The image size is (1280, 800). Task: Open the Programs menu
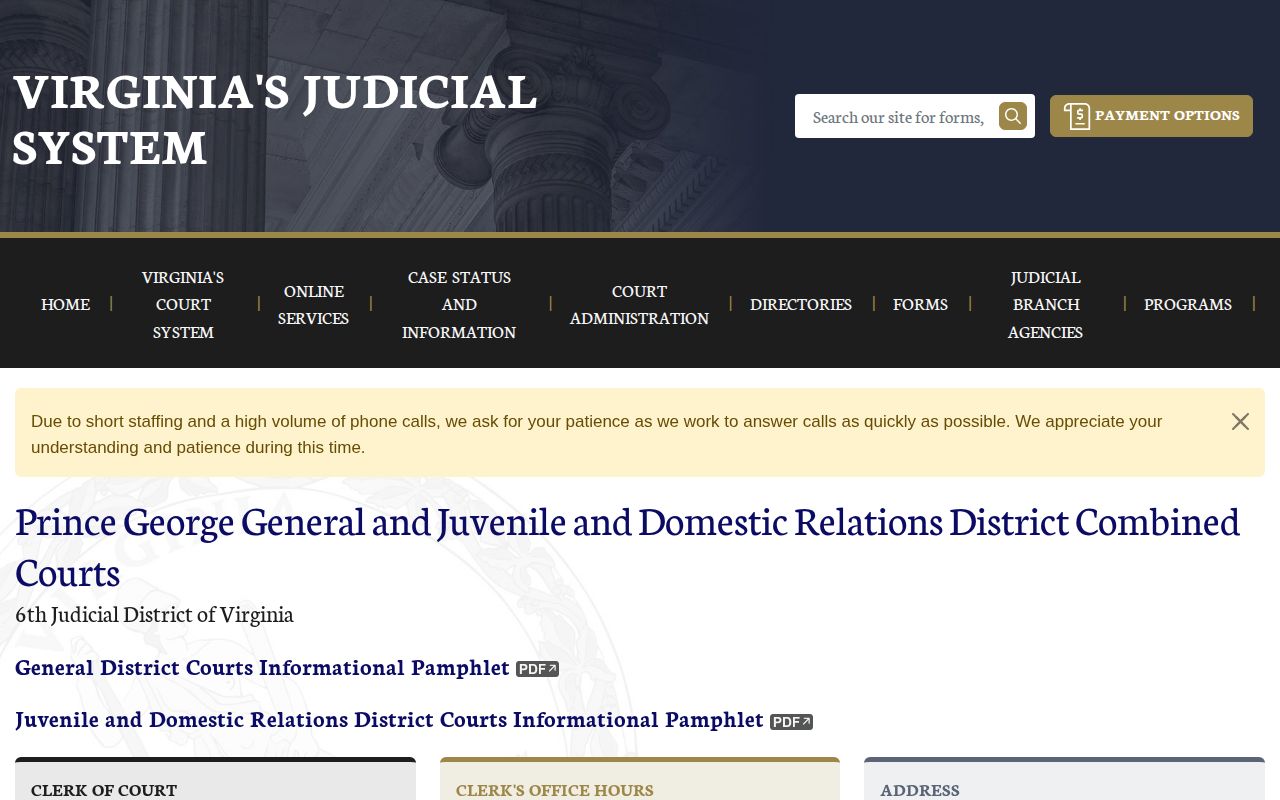[1188, 304]
